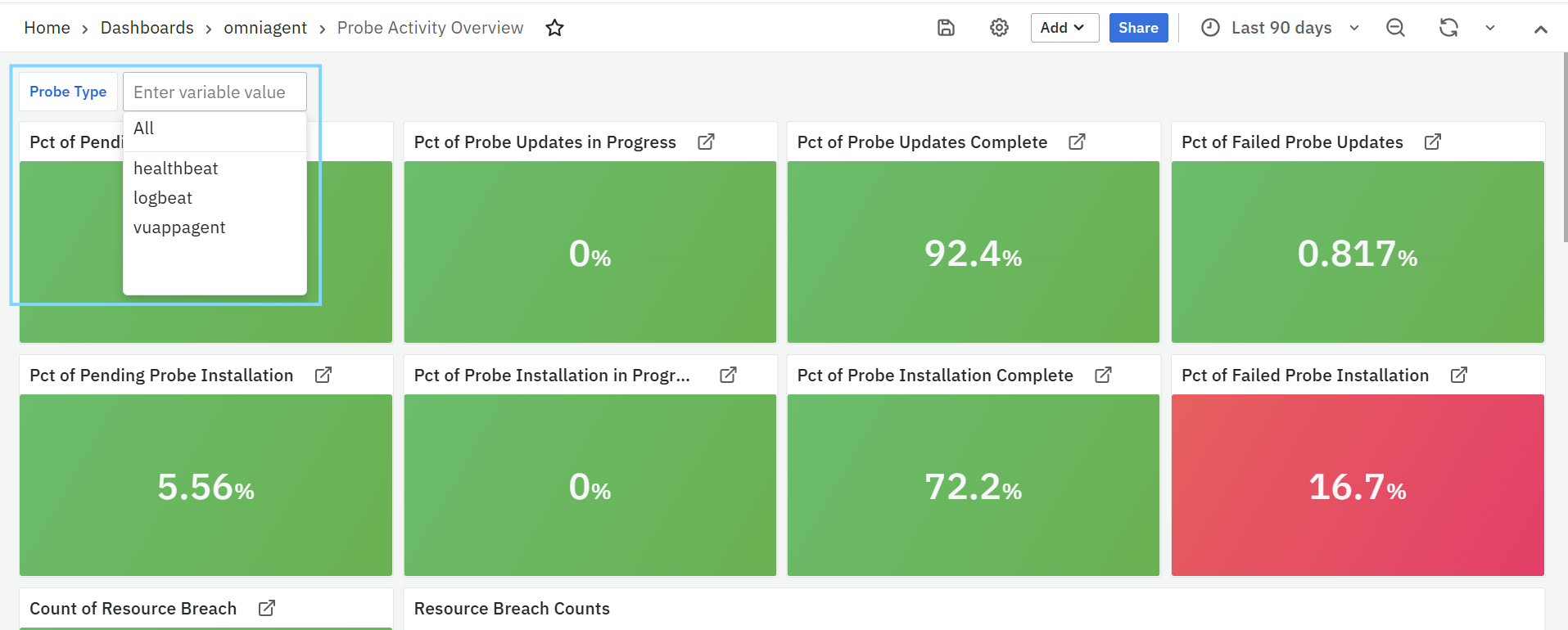
Task: Open external link for Pending Probe Installation
Action: 323,375
